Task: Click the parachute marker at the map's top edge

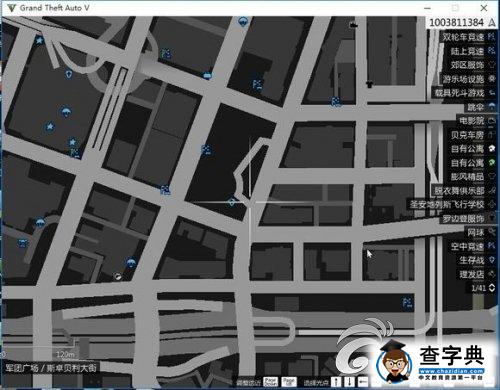Action: (x=243, y=22)
